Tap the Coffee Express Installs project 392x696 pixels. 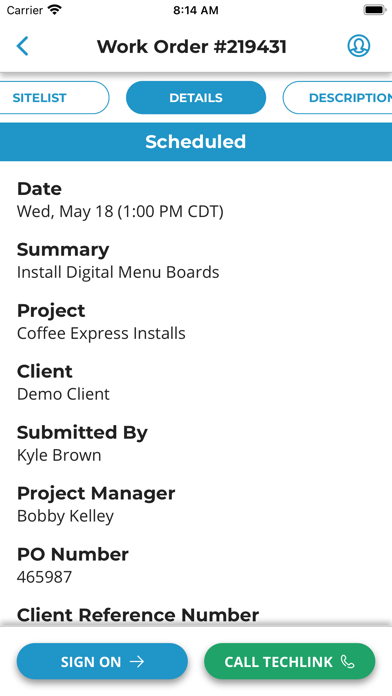[101, 333]
